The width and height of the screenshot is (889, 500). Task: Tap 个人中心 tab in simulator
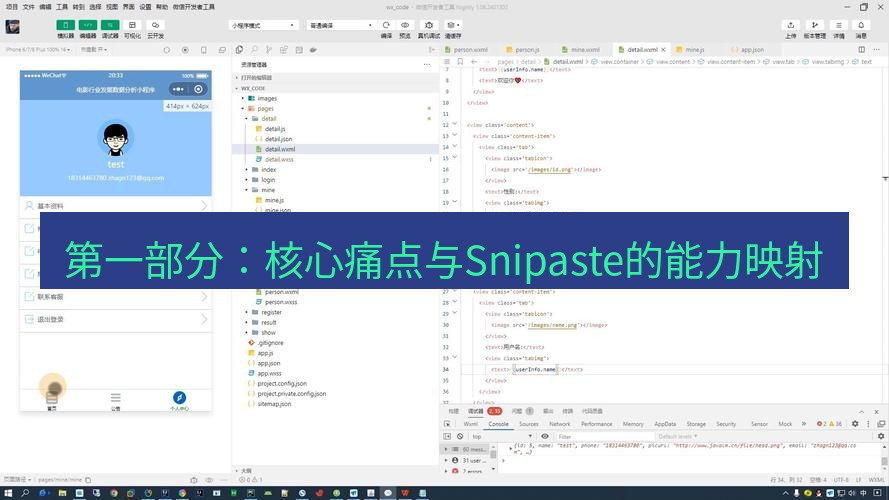(x=179, y=401)
